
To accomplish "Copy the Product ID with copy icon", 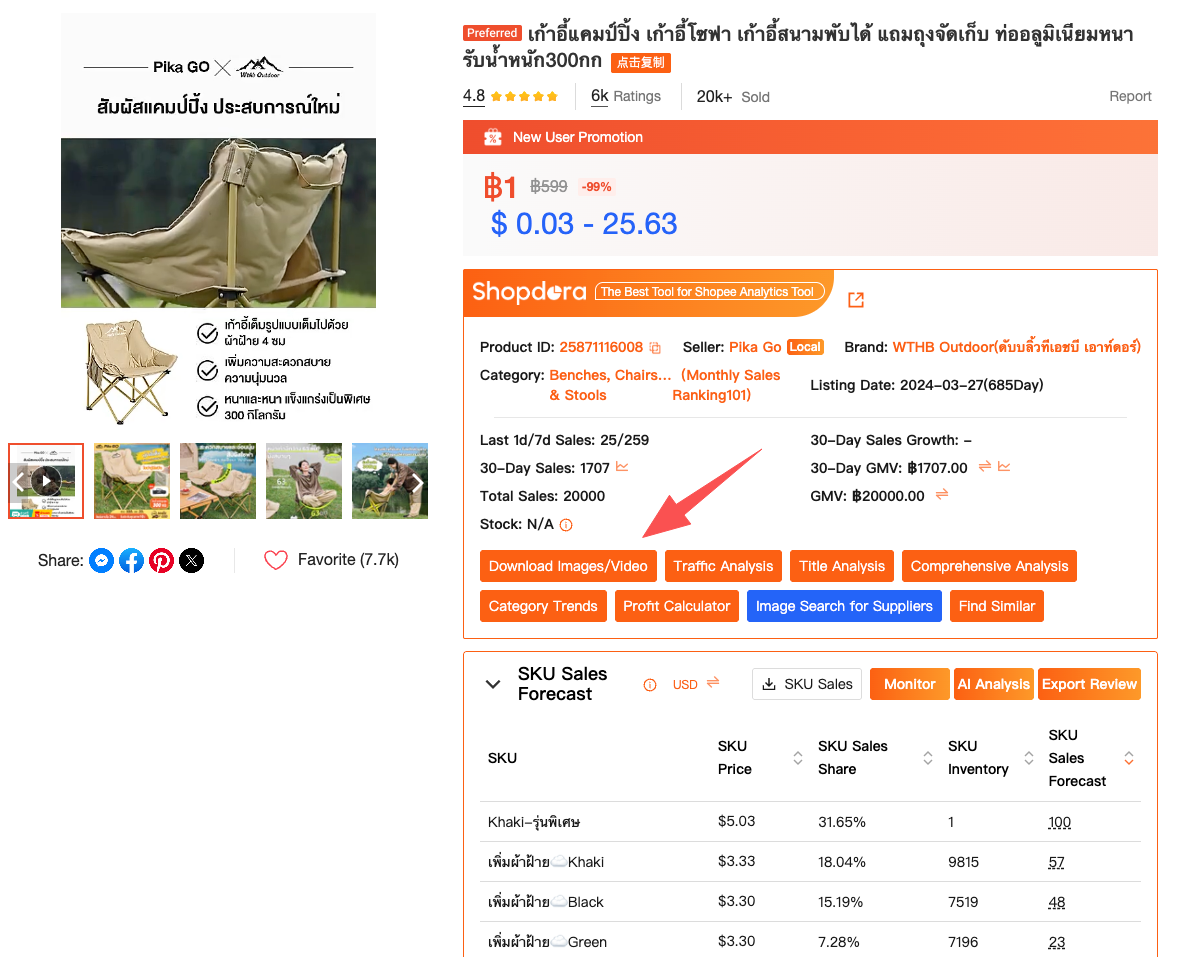I will 655,348.
